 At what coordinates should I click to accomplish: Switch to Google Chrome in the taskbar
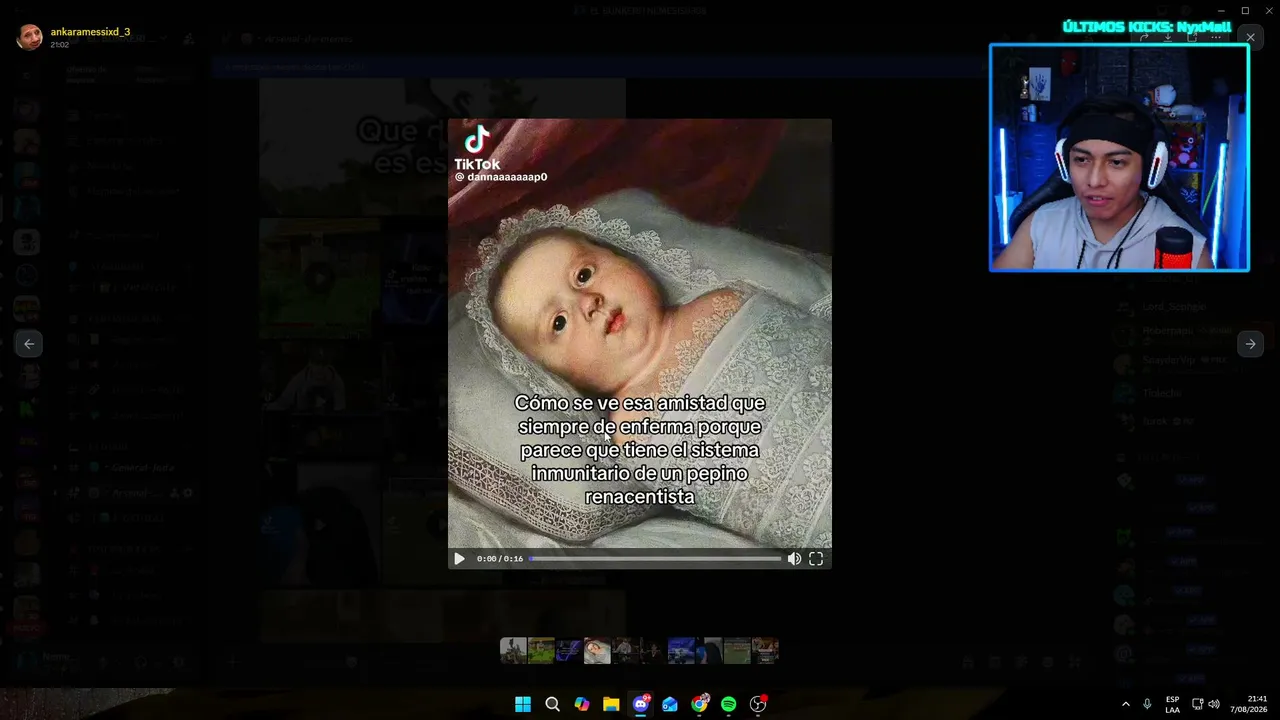700,704
